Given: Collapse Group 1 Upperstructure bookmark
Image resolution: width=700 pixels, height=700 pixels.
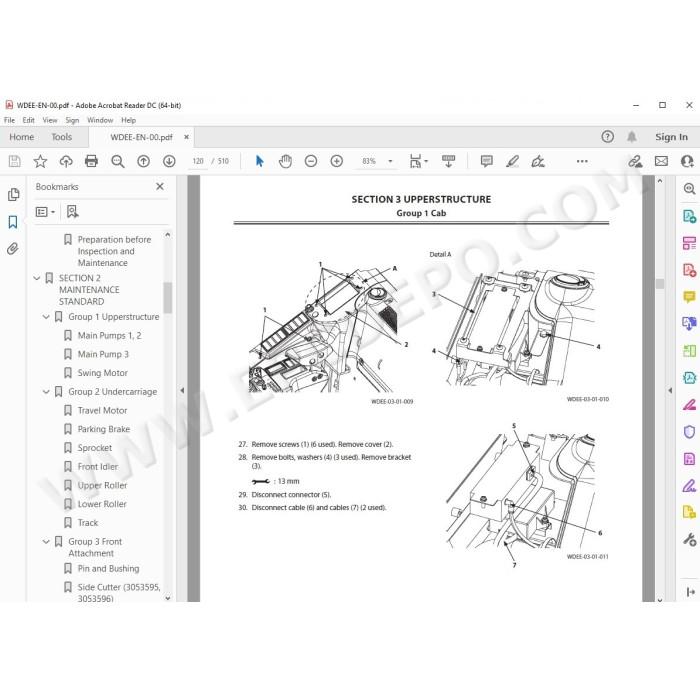Looking at the screenshot, I should (46, 317).
